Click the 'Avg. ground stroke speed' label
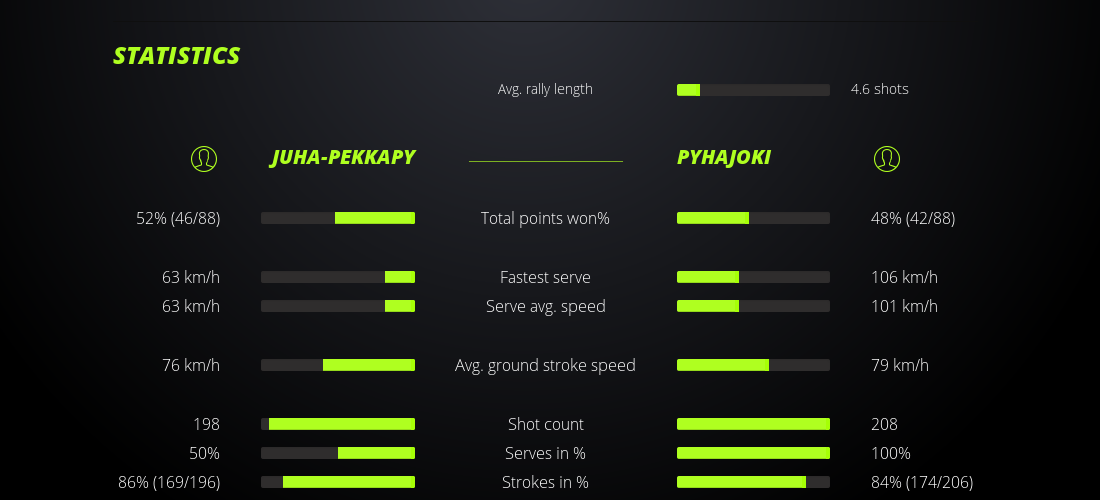This screenshot has width=1100, height=500. pos(545,365)
